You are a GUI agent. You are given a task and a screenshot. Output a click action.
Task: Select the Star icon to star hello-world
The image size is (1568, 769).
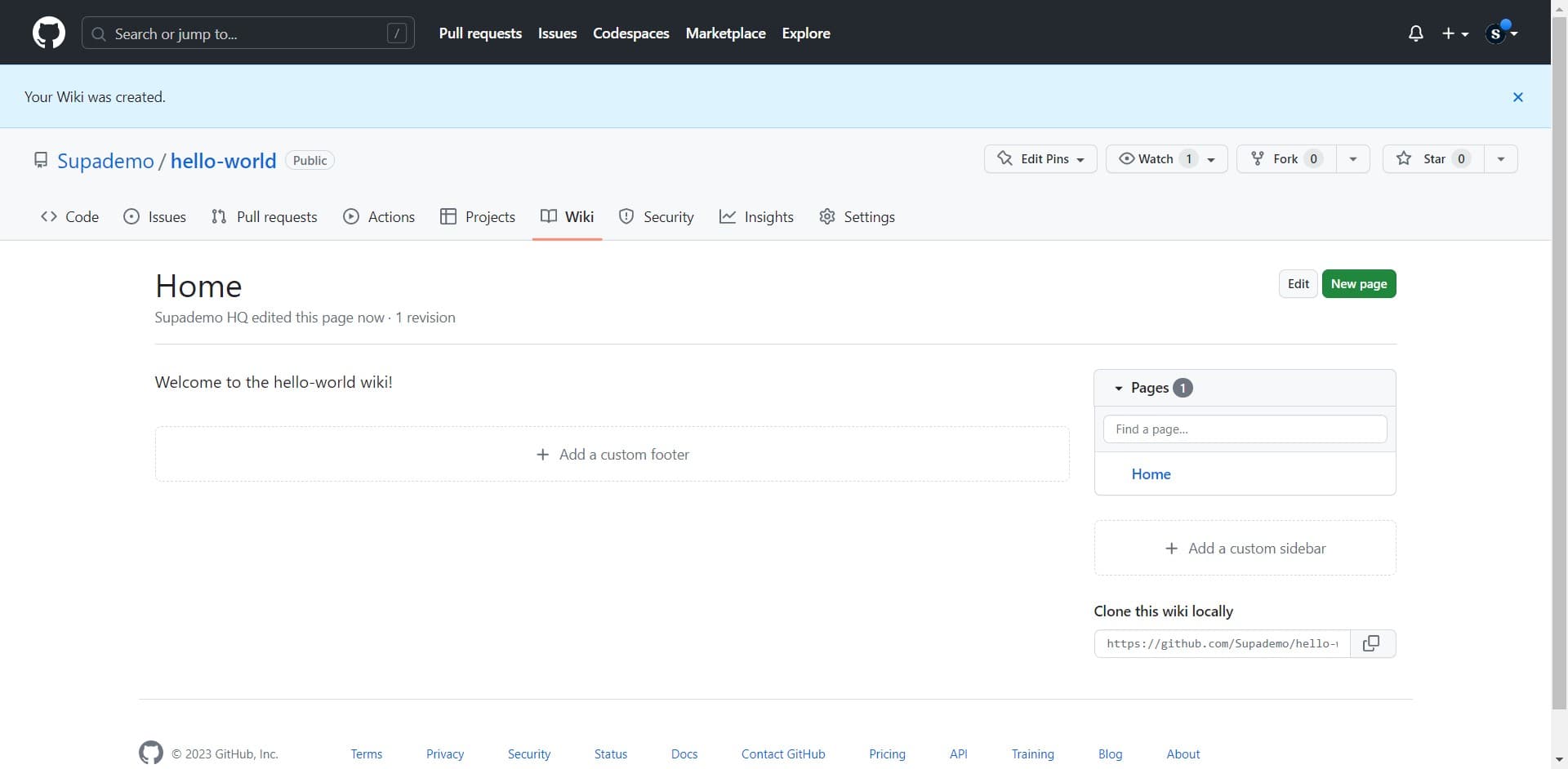(1403, 158)
